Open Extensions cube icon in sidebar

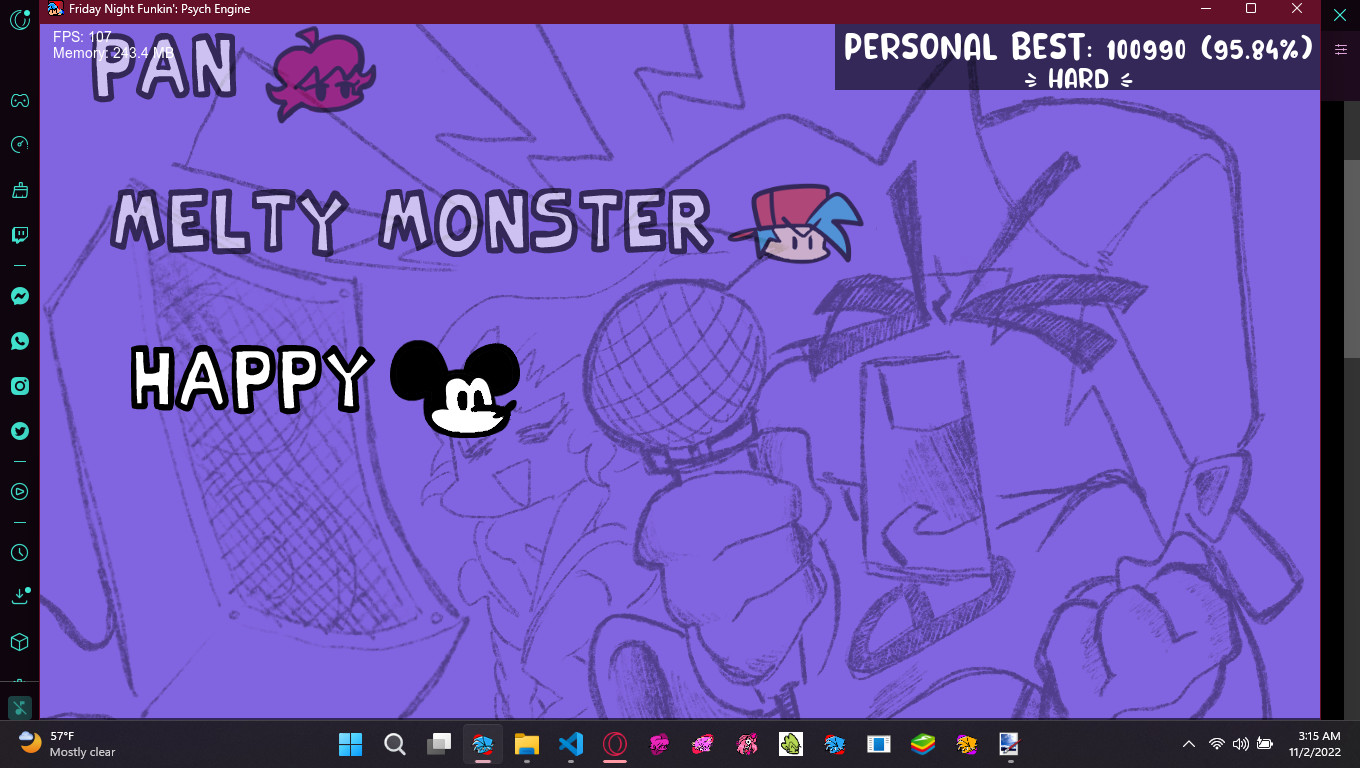[x=19, y=642]
